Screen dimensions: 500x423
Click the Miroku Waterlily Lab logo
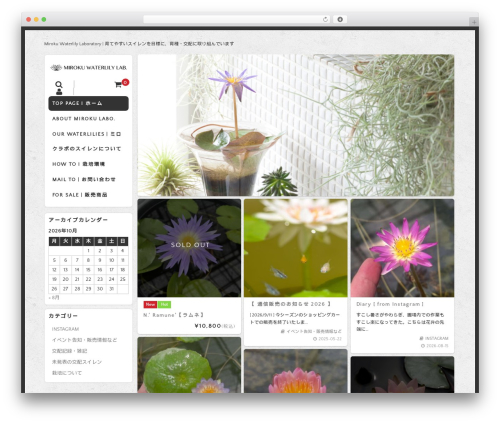89,68
